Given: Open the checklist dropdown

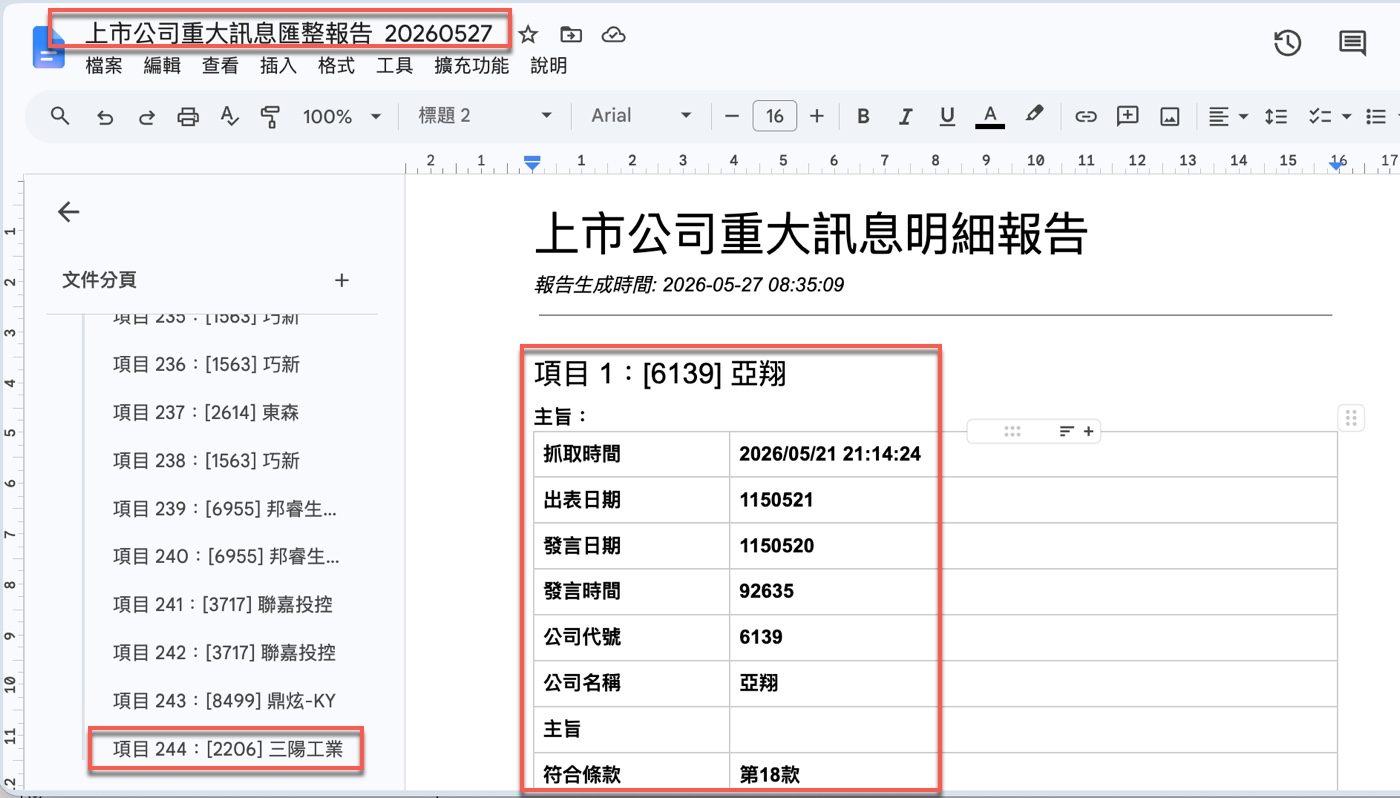Looking at the screenshot, I should (x=1329, y=117).
